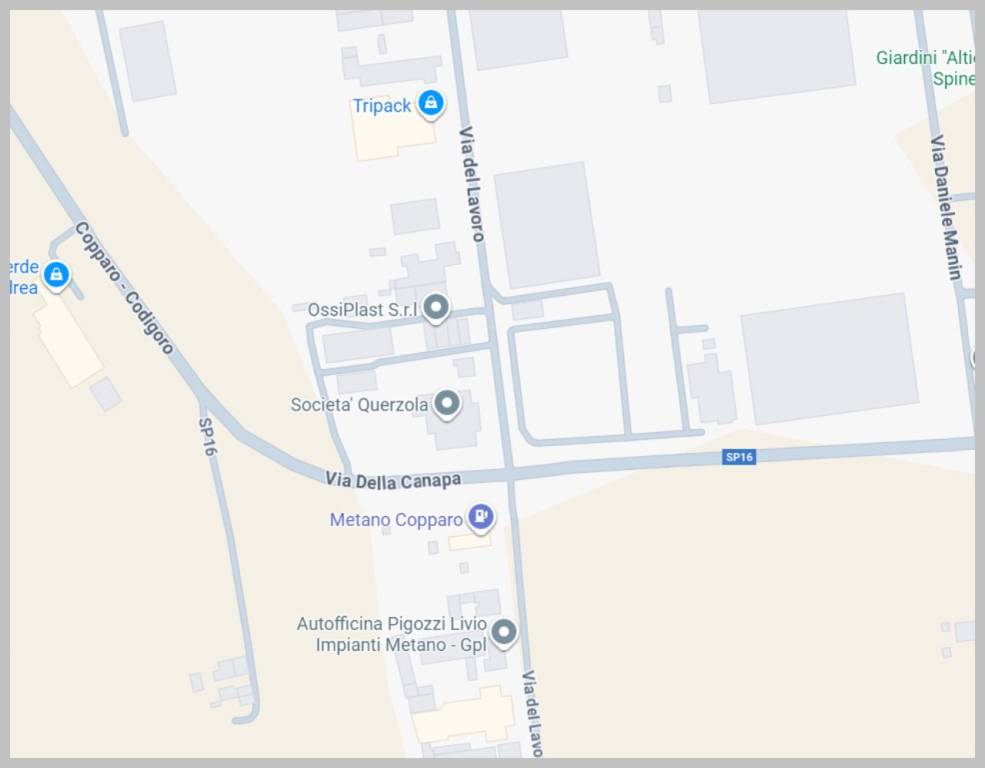
Task: Select the vertical SP16 road label
Action: point(207,436)
